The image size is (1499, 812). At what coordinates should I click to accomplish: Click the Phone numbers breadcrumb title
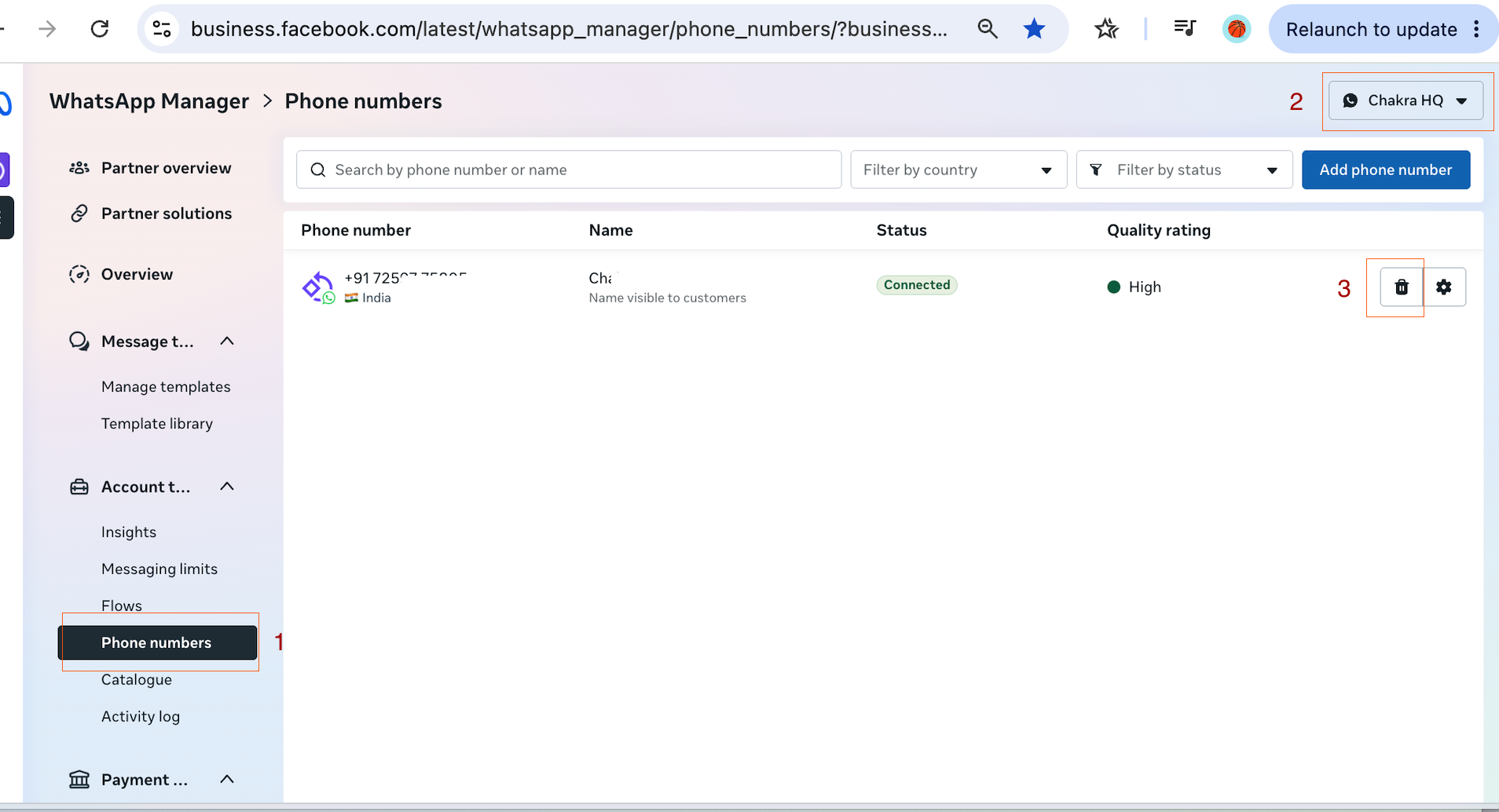pos(363,101)
